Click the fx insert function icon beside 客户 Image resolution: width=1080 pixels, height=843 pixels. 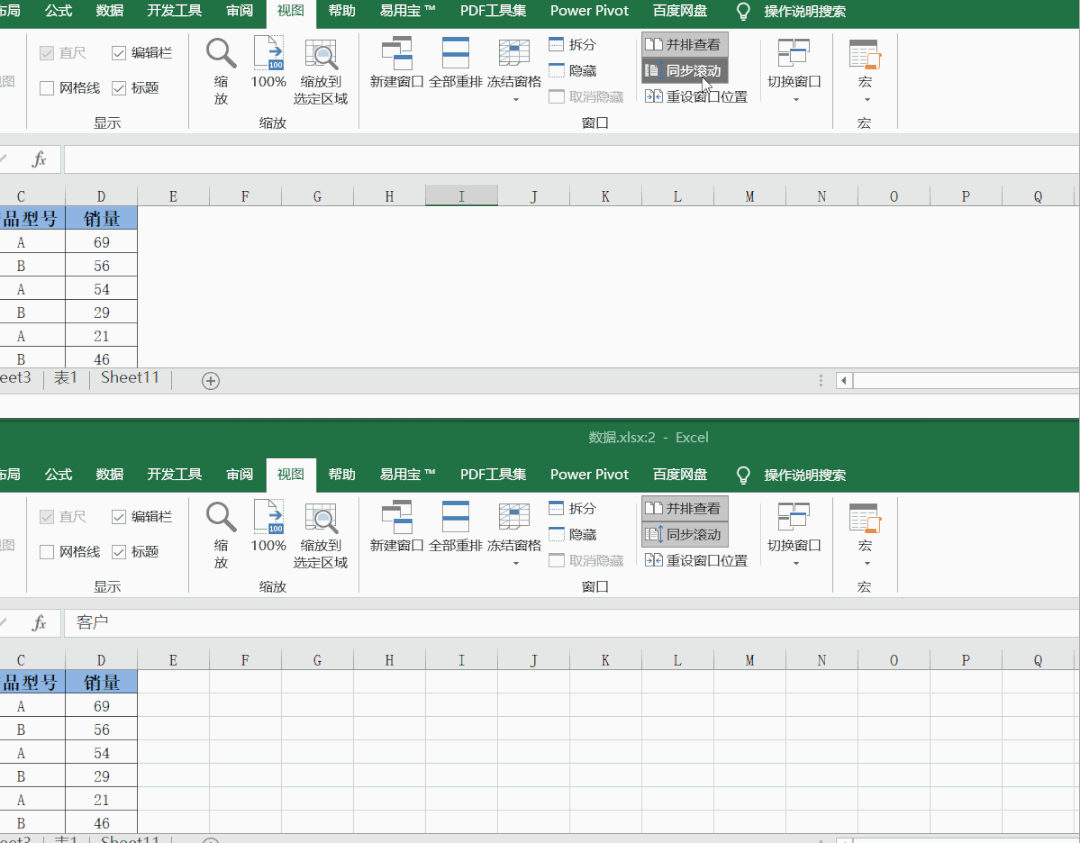(x=39, y=623)
